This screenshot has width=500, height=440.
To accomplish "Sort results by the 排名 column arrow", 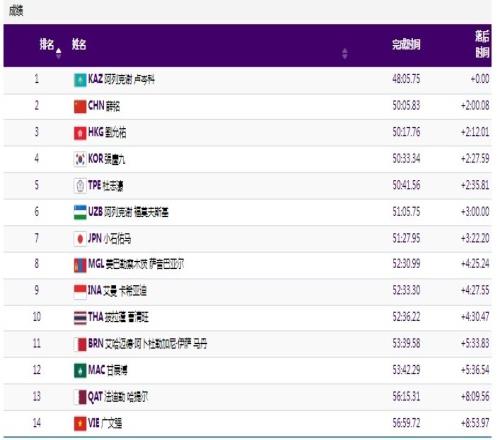I will [x=59, y=53].
